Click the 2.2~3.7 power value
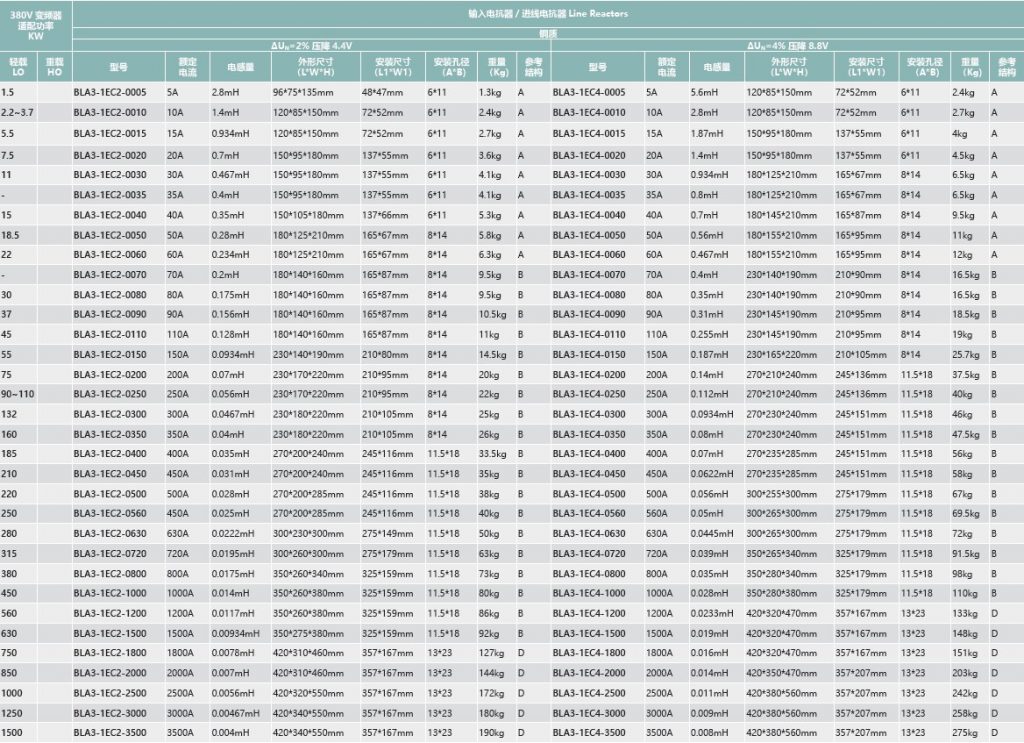 pyautogui.click(x=17, y=112)
